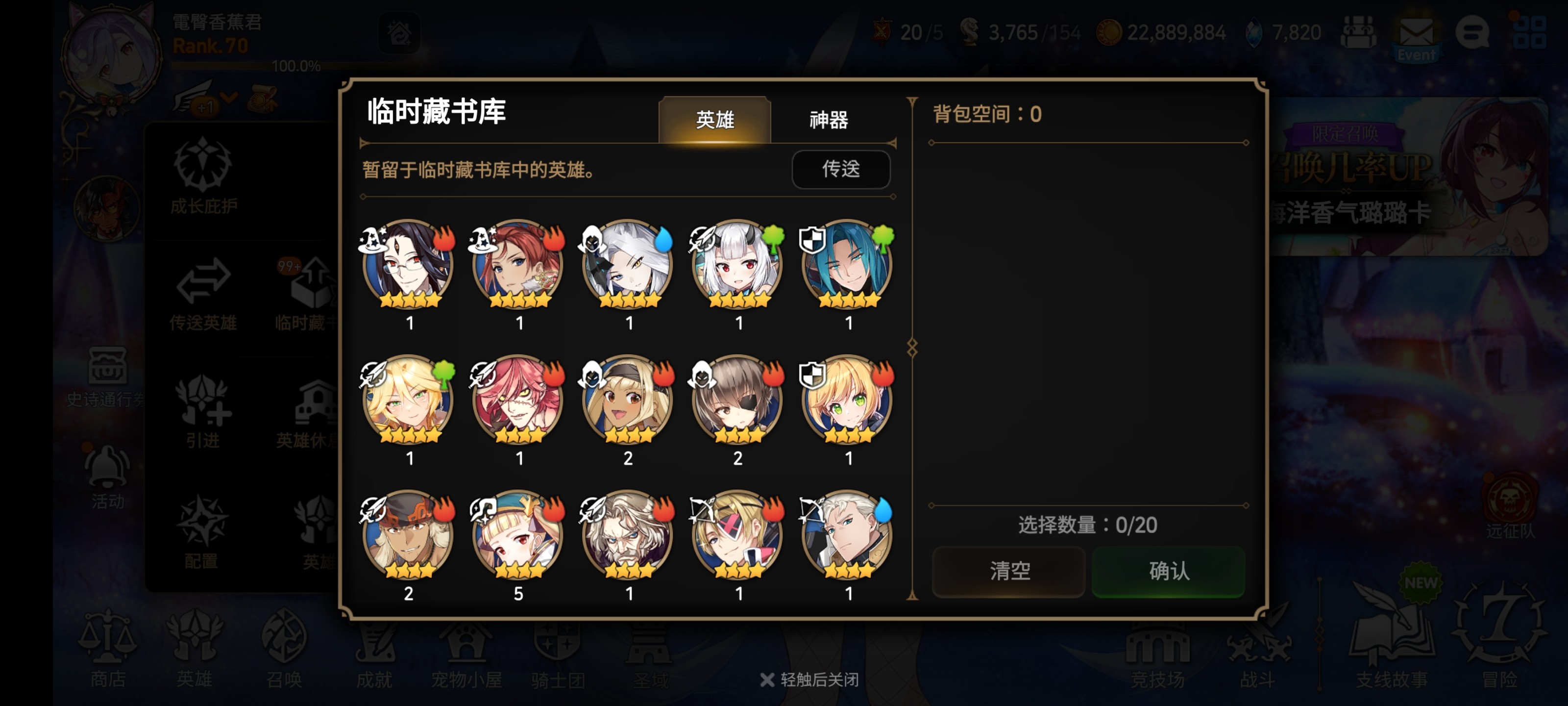Open the mail Event icon
The width and height of the screenshot is (1568, 706).
coord(1416,38)
